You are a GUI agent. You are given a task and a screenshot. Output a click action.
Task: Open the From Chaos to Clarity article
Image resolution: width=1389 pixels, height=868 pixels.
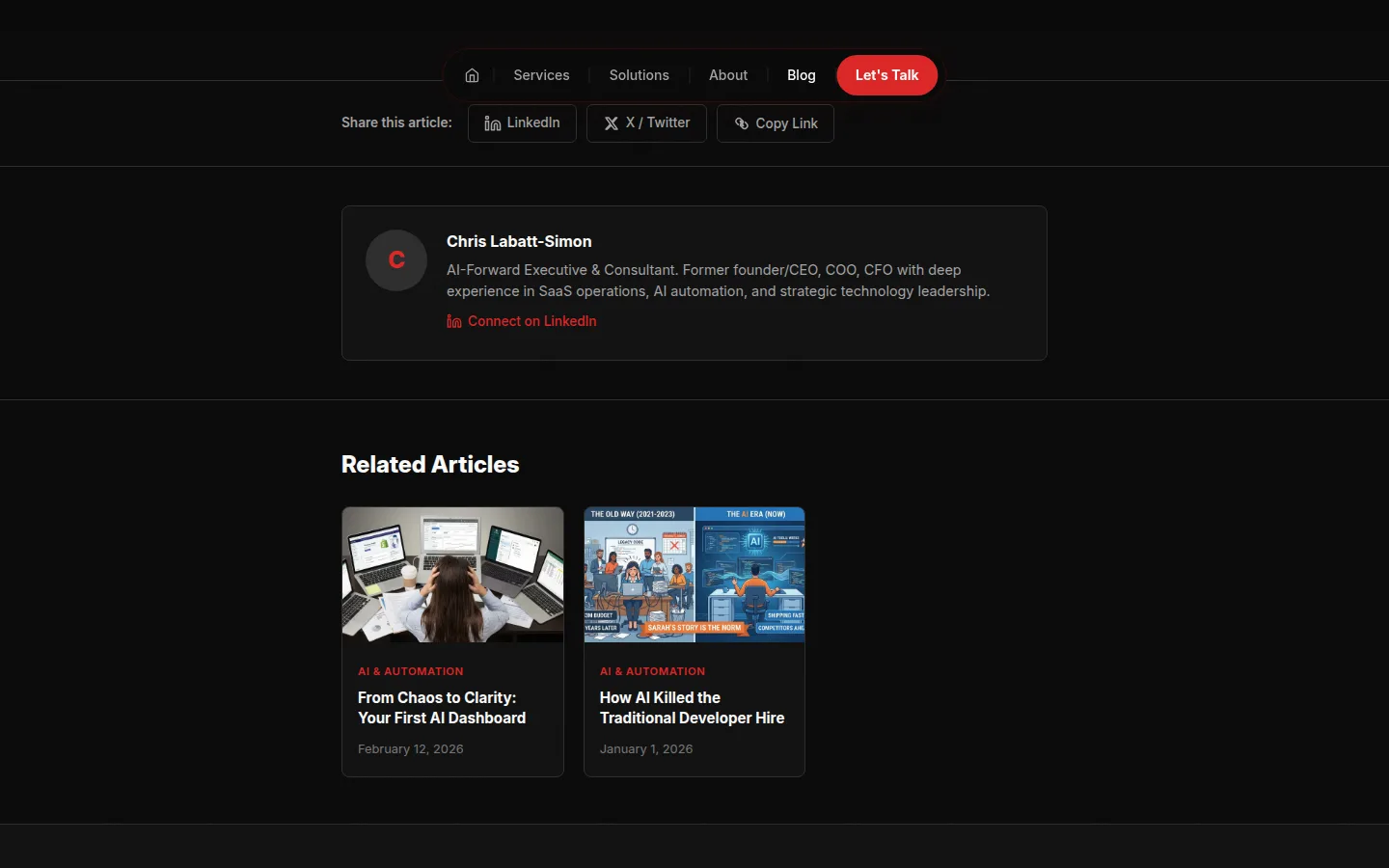tap(442, 708)
